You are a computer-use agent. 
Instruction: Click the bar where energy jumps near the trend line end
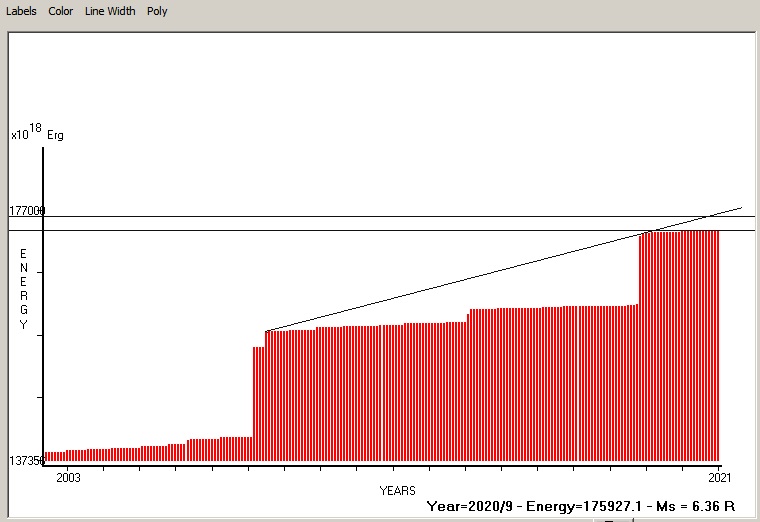[x=641, y=345]
